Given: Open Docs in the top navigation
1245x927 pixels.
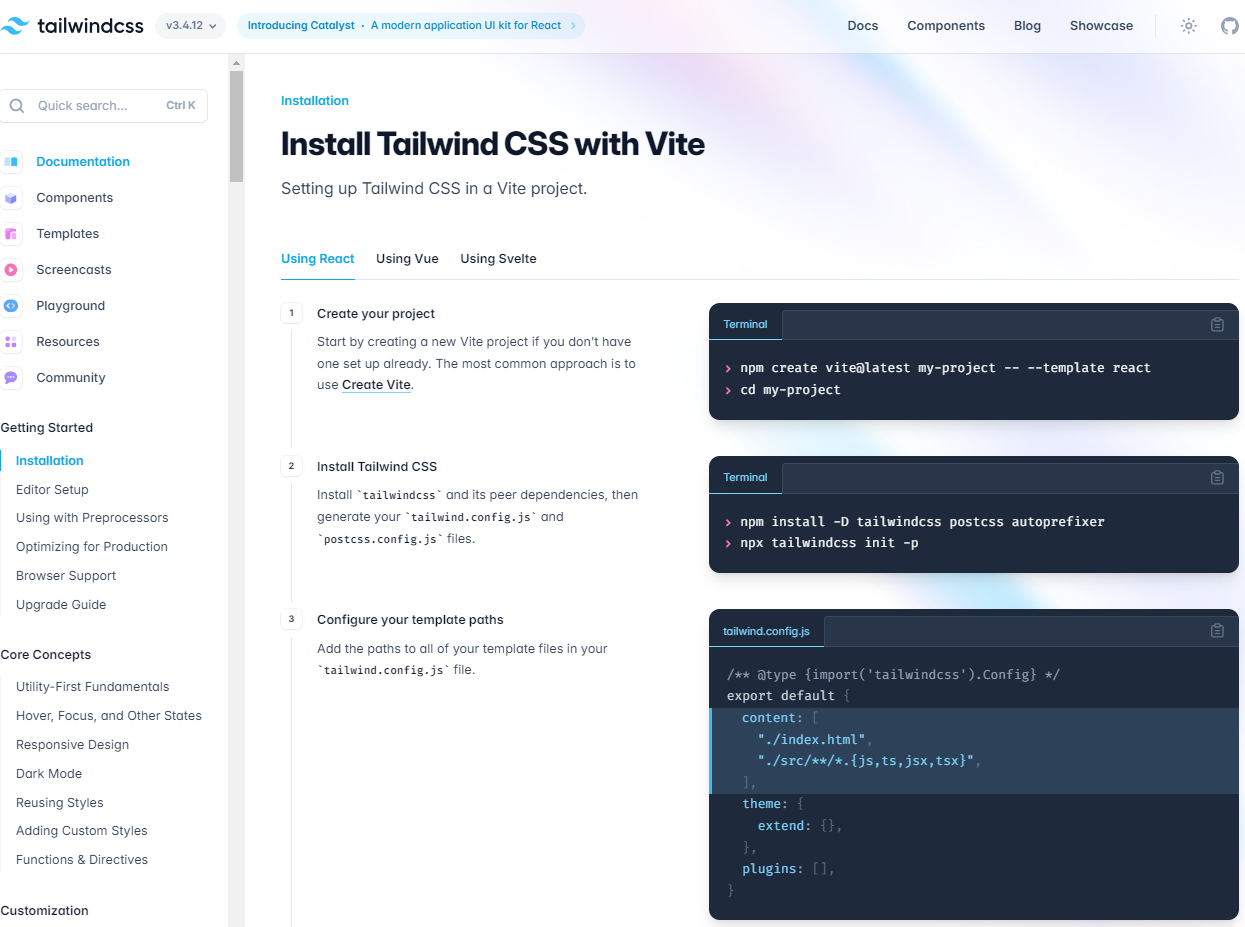Looking at the screenshot, I should 862,26.
